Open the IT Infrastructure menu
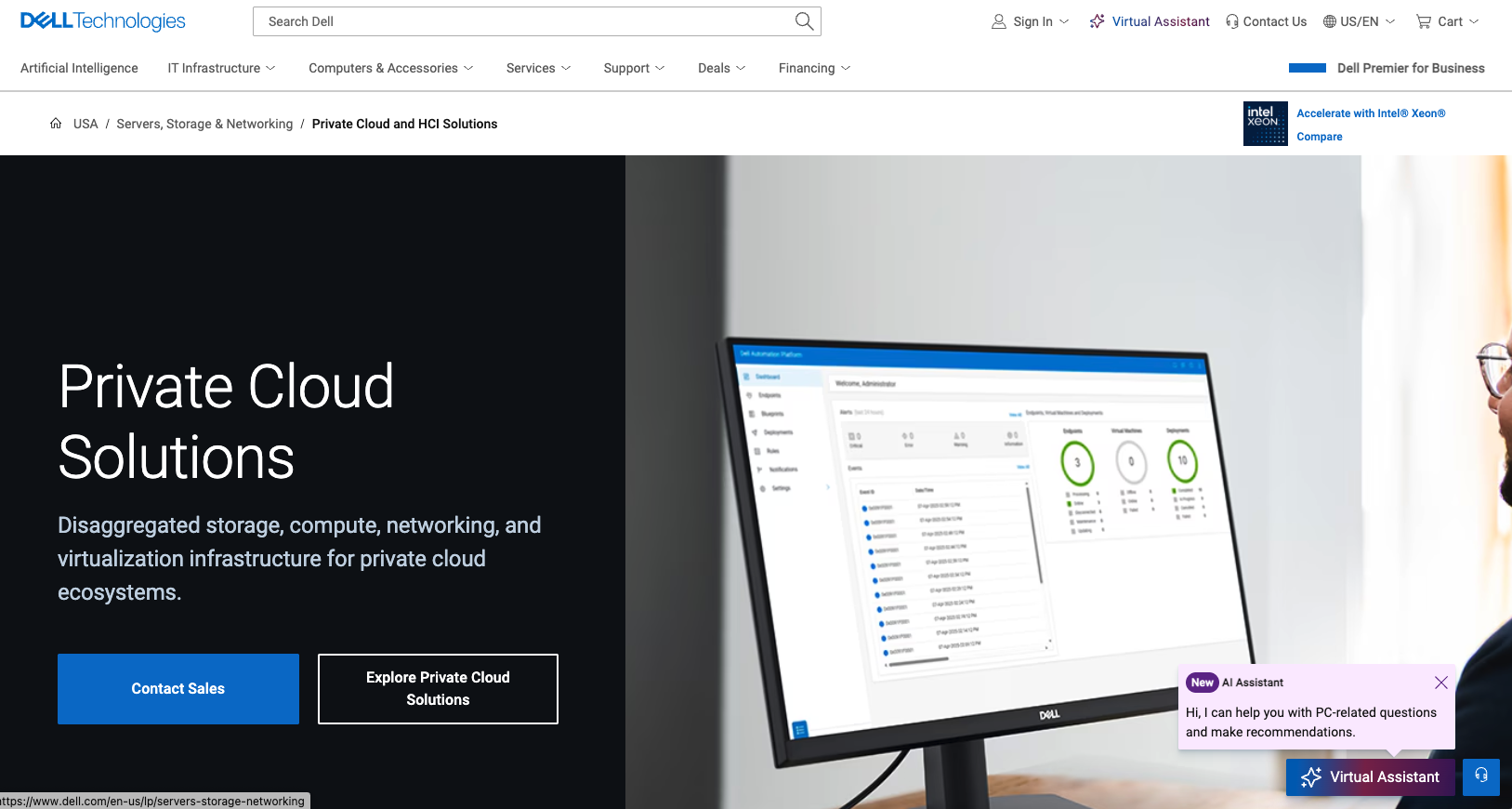This screenshot has width=1512, height=809. (222, 68)
